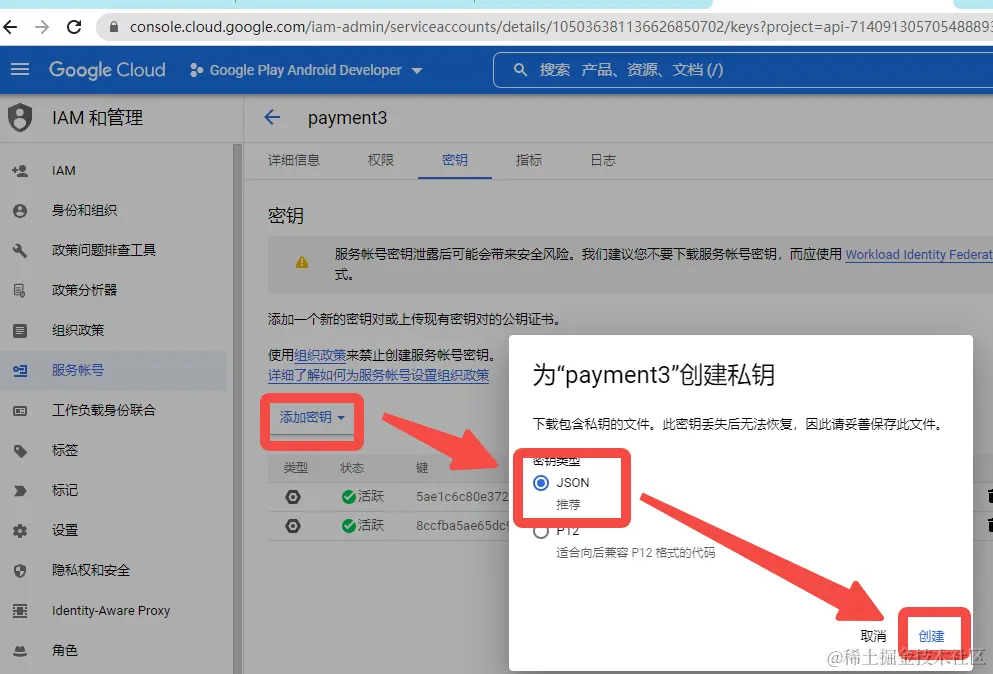Open the 日志 tab
The width and height of the screenshot is (993, 674).
603,160
